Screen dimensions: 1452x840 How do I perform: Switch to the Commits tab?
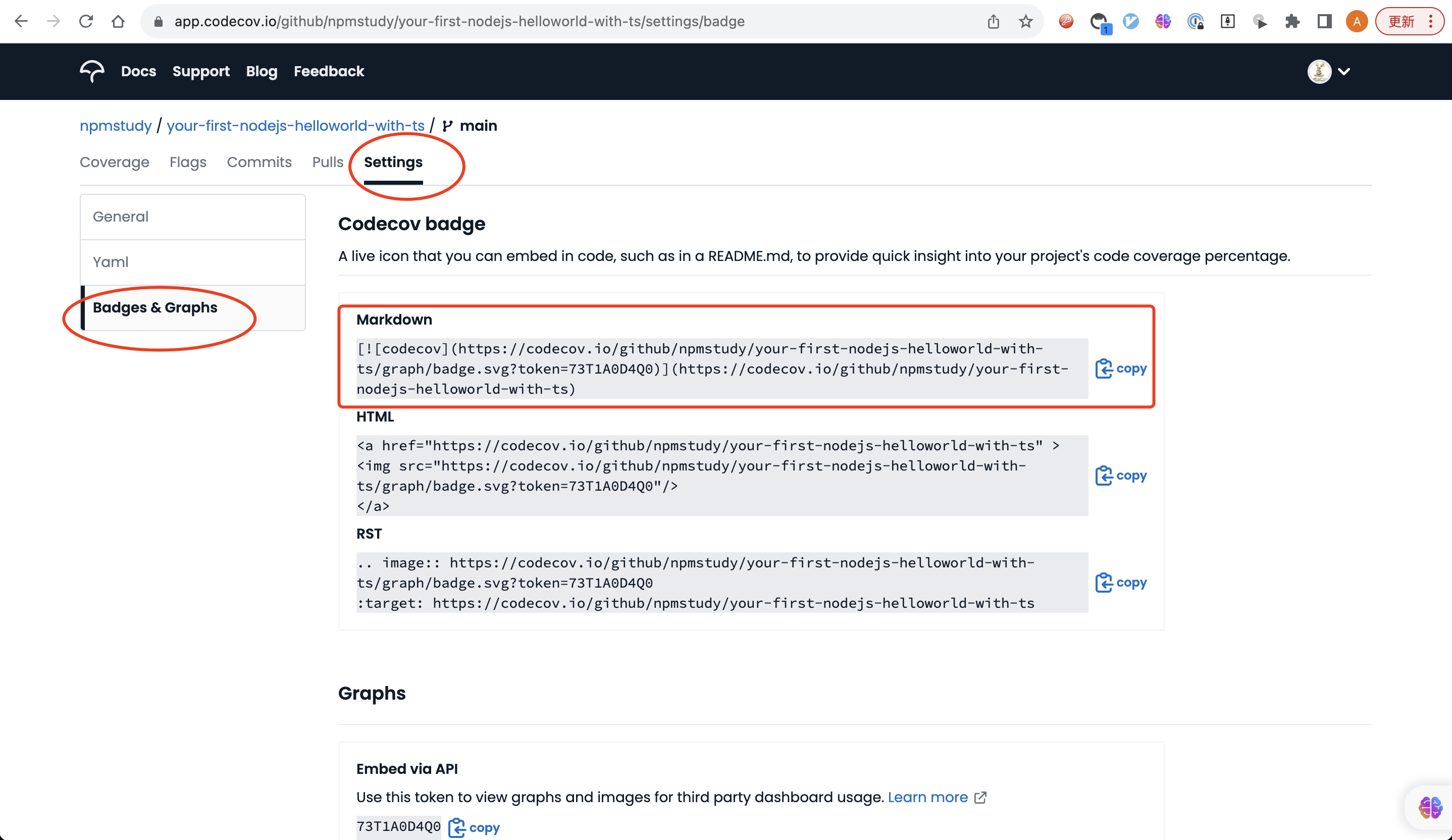[x=260, y=162]
